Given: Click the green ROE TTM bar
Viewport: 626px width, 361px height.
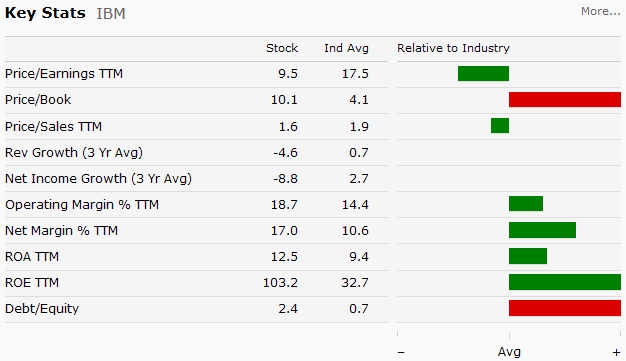Looking at the screenshot, I should point(565,282).
